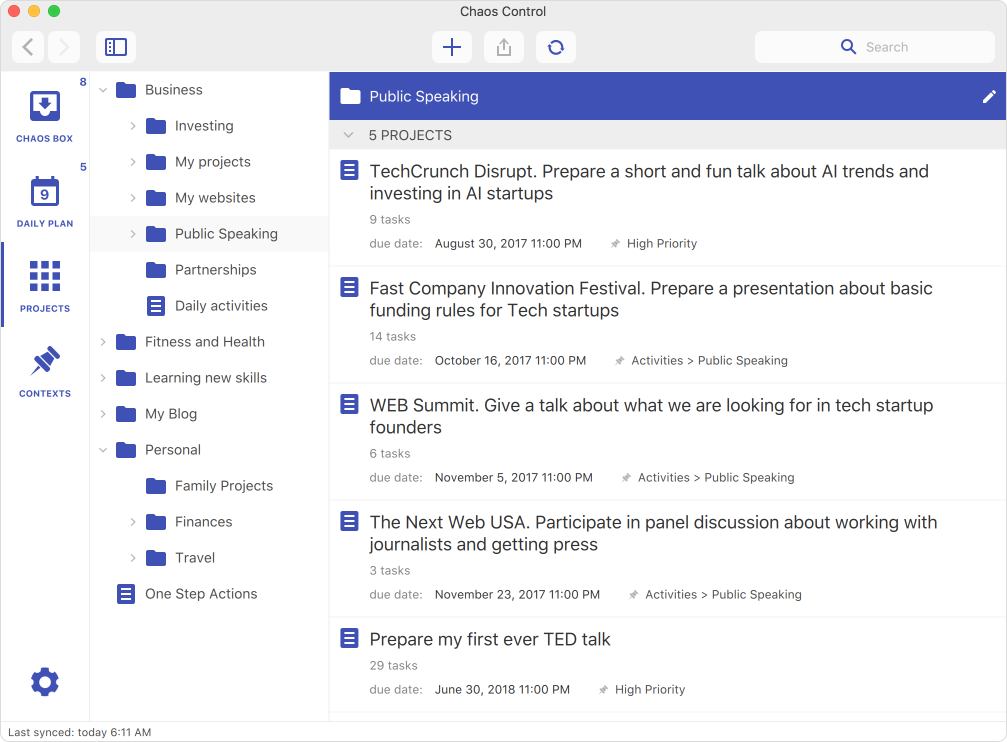Viewport: 1007px width, 742px height.
Task: Click the November 5, 2017 due date
Action: click(514, 477)
